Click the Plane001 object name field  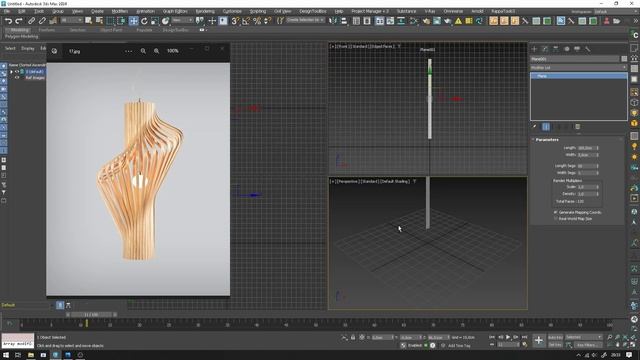click(574, 59)
